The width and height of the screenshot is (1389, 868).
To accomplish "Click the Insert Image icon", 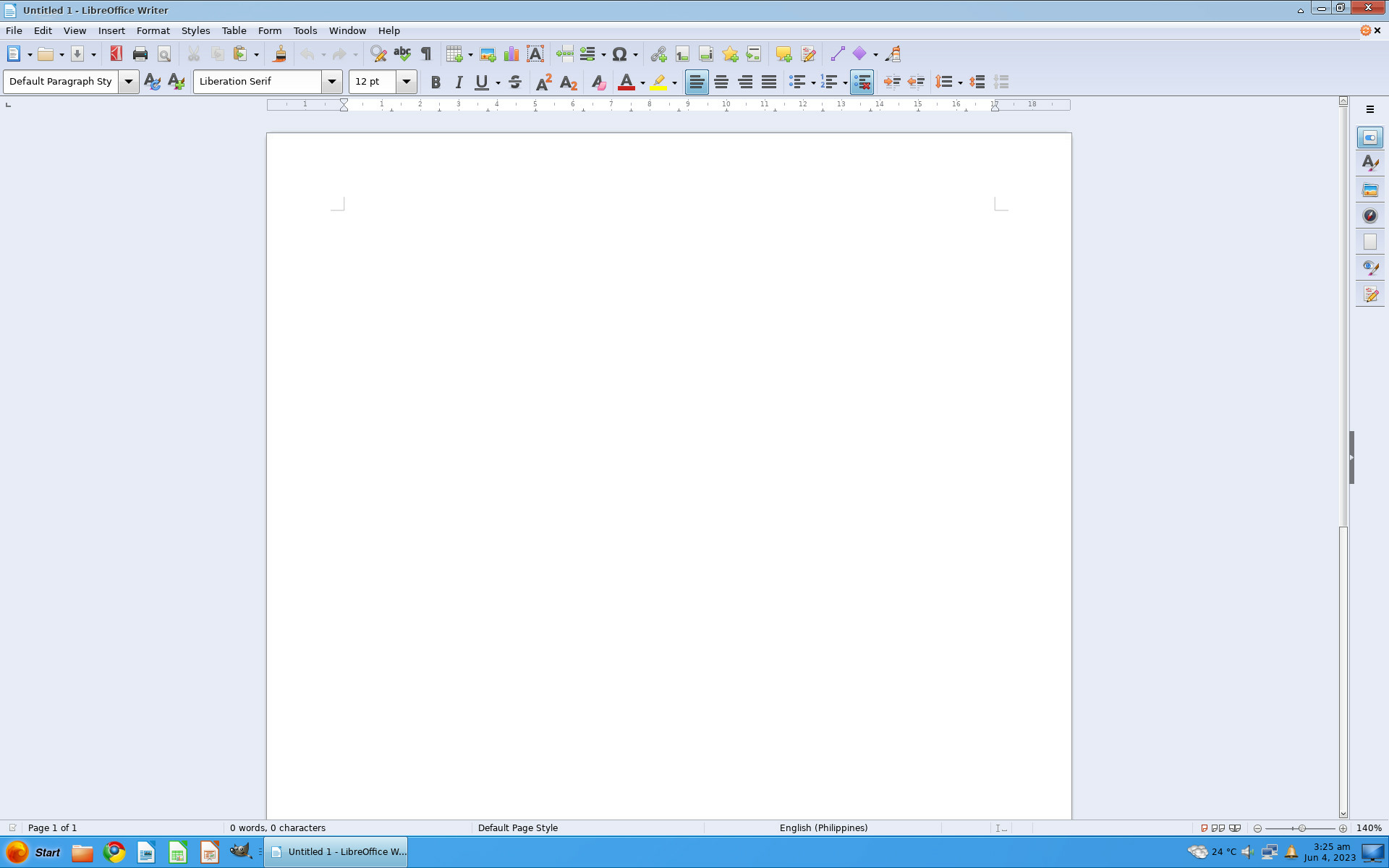I will tap(488, 54).
